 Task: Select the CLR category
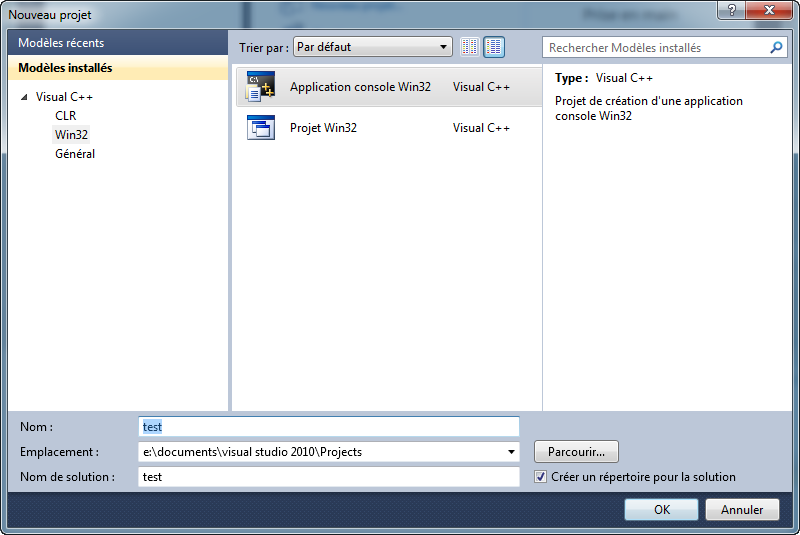pos(65,116)
